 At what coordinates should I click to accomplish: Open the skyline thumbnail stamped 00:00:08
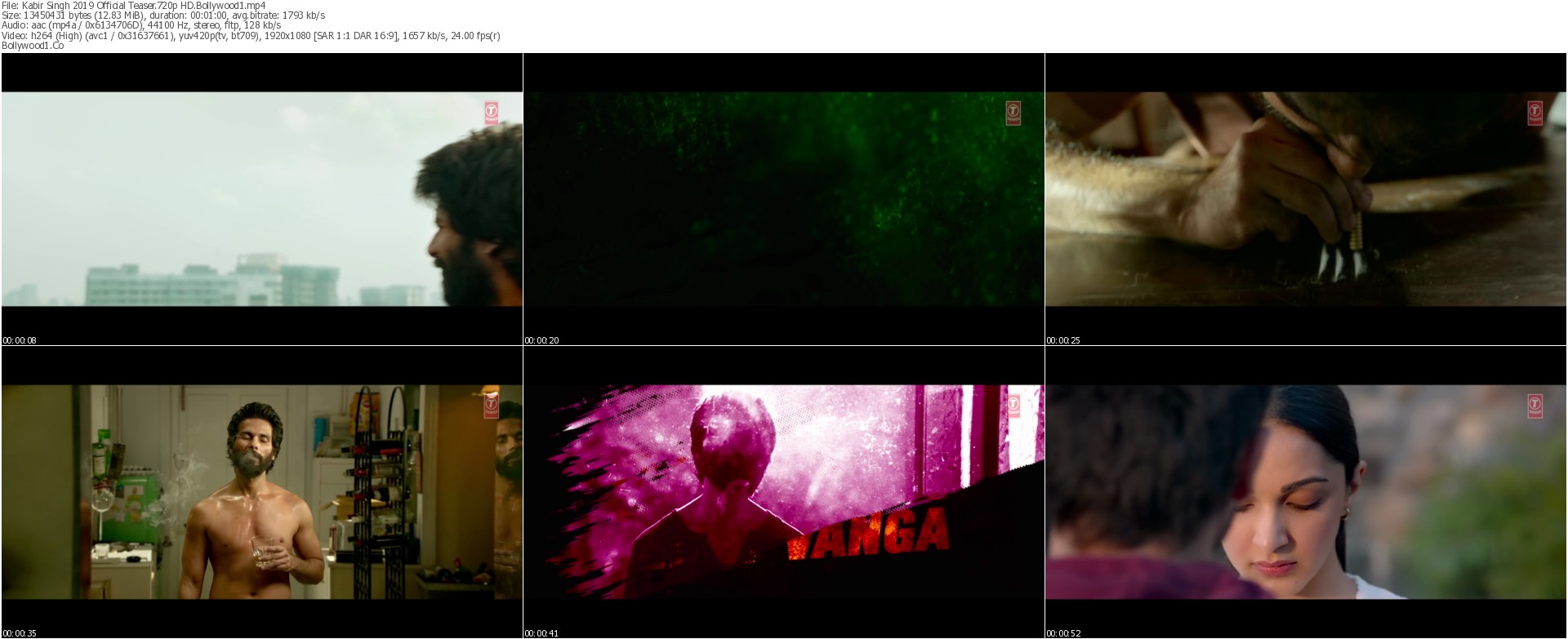(x=262, y=199)
